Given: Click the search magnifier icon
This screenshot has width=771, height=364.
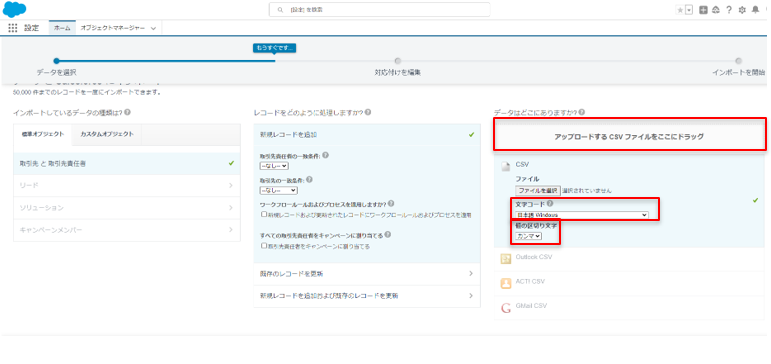Looking at the screenshot, I should click(280, 10).
